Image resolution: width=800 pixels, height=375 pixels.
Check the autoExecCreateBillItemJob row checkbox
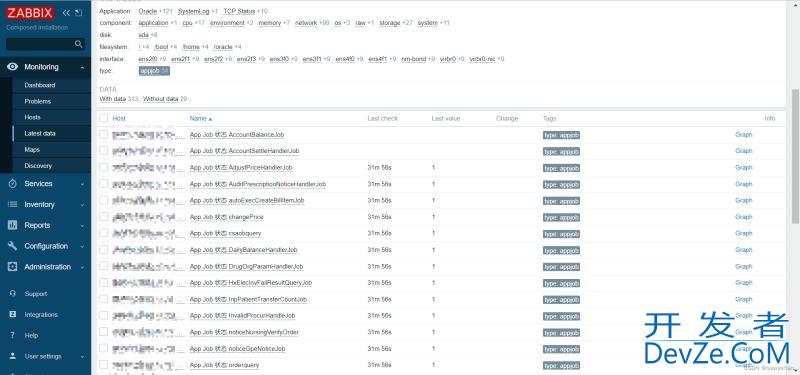click(x=104, y=201)
